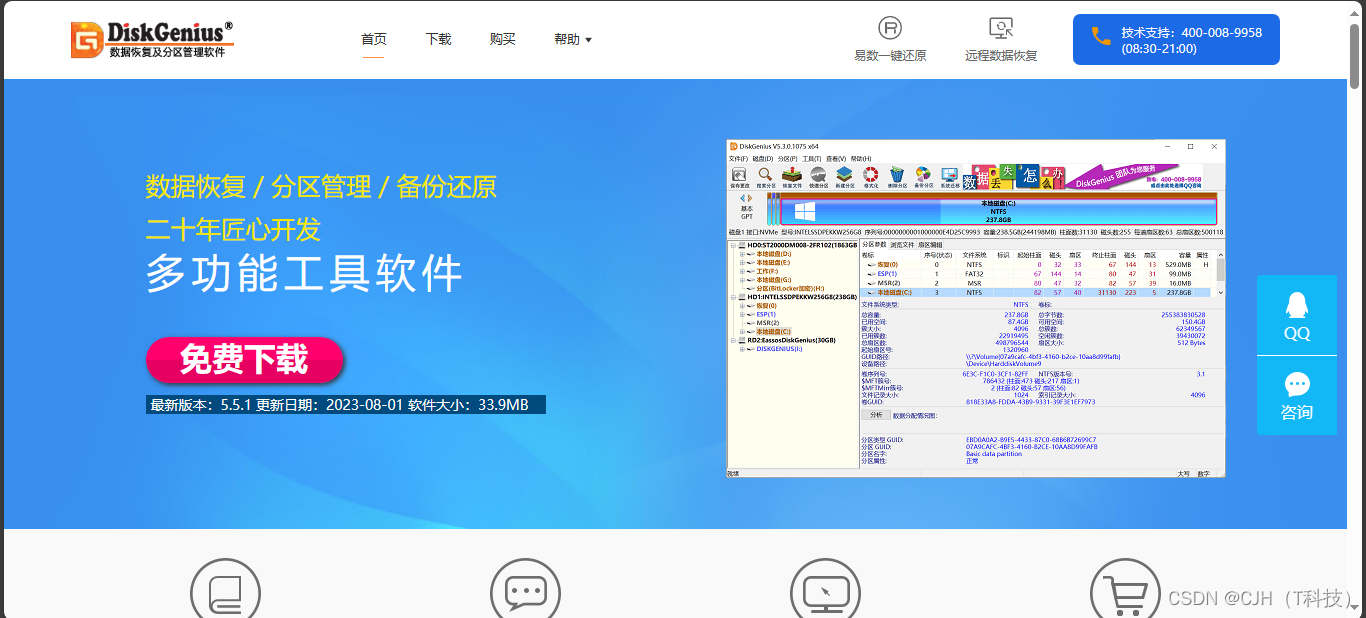Click the shopping cart icon in the bottom row
Viewport: 1366px width, 618px height.
click(x=1125, y=592)
